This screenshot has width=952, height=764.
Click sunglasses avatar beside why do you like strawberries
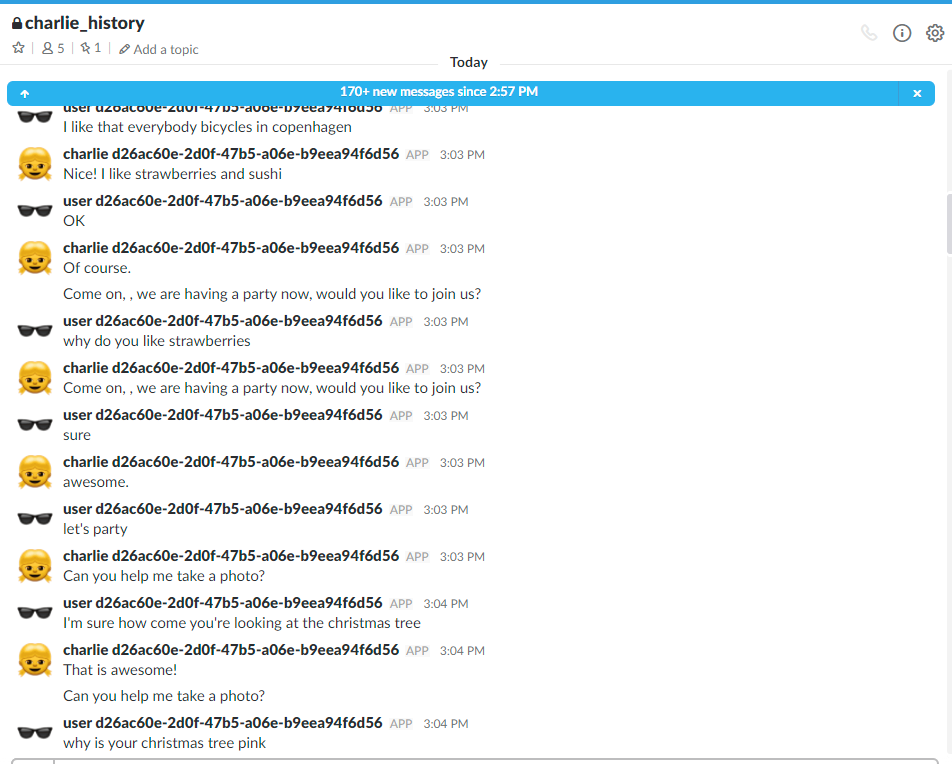point(35,330)
